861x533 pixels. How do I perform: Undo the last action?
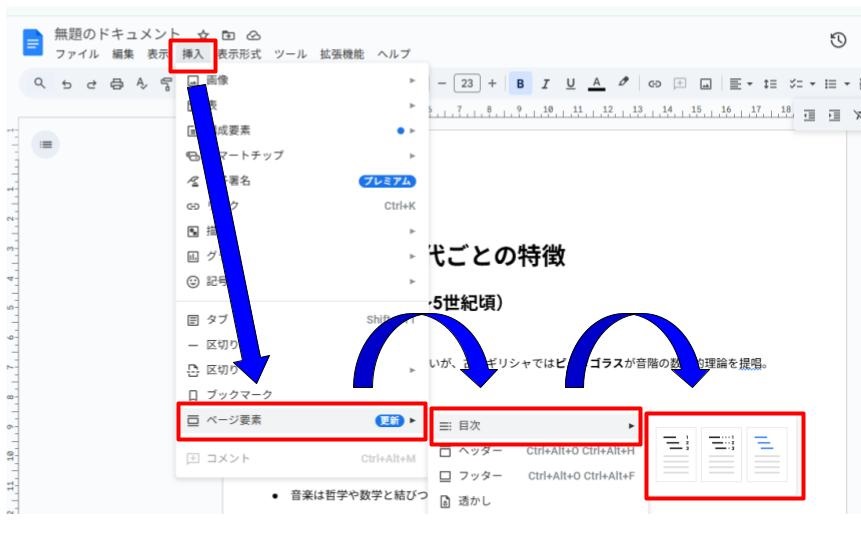(x=66, y=84)
